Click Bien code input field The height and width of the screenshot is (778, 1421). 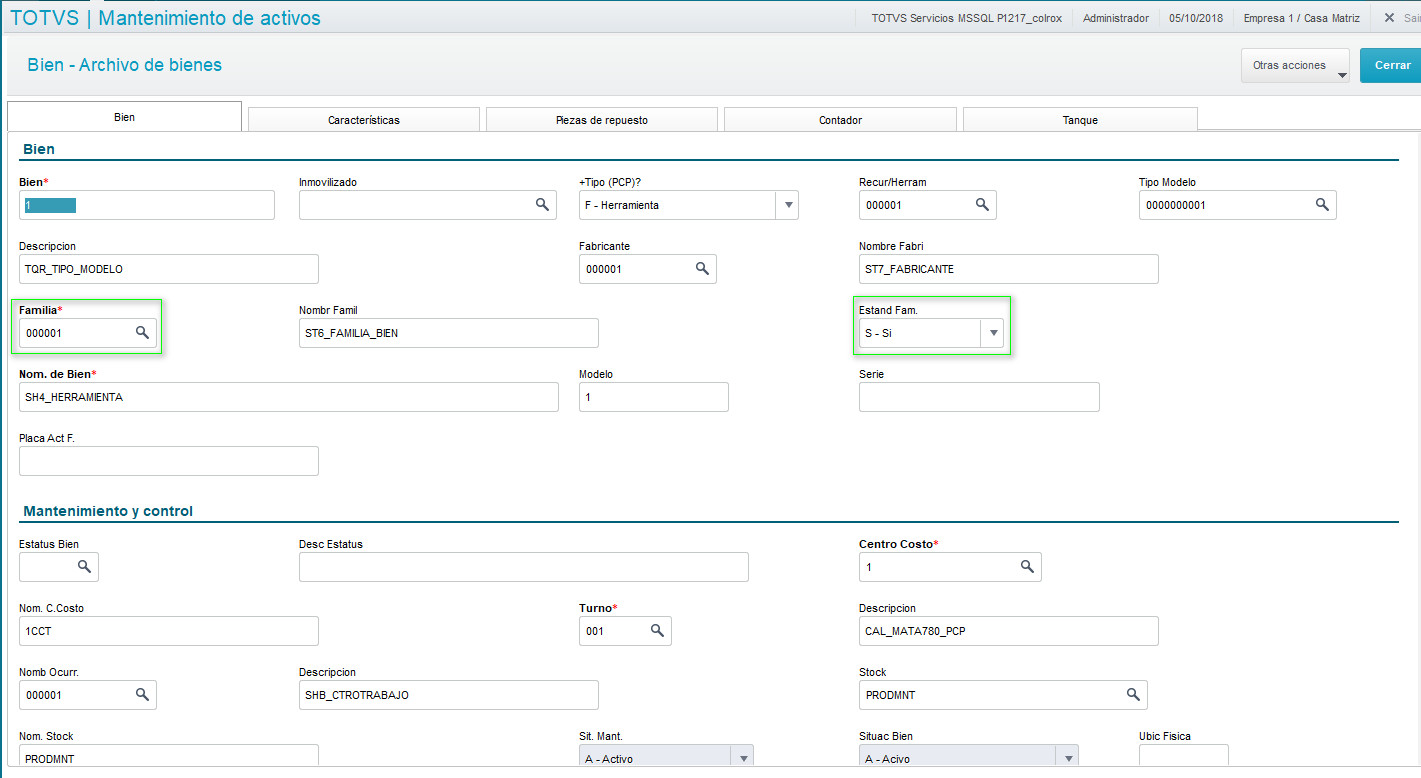click(146, 205)
